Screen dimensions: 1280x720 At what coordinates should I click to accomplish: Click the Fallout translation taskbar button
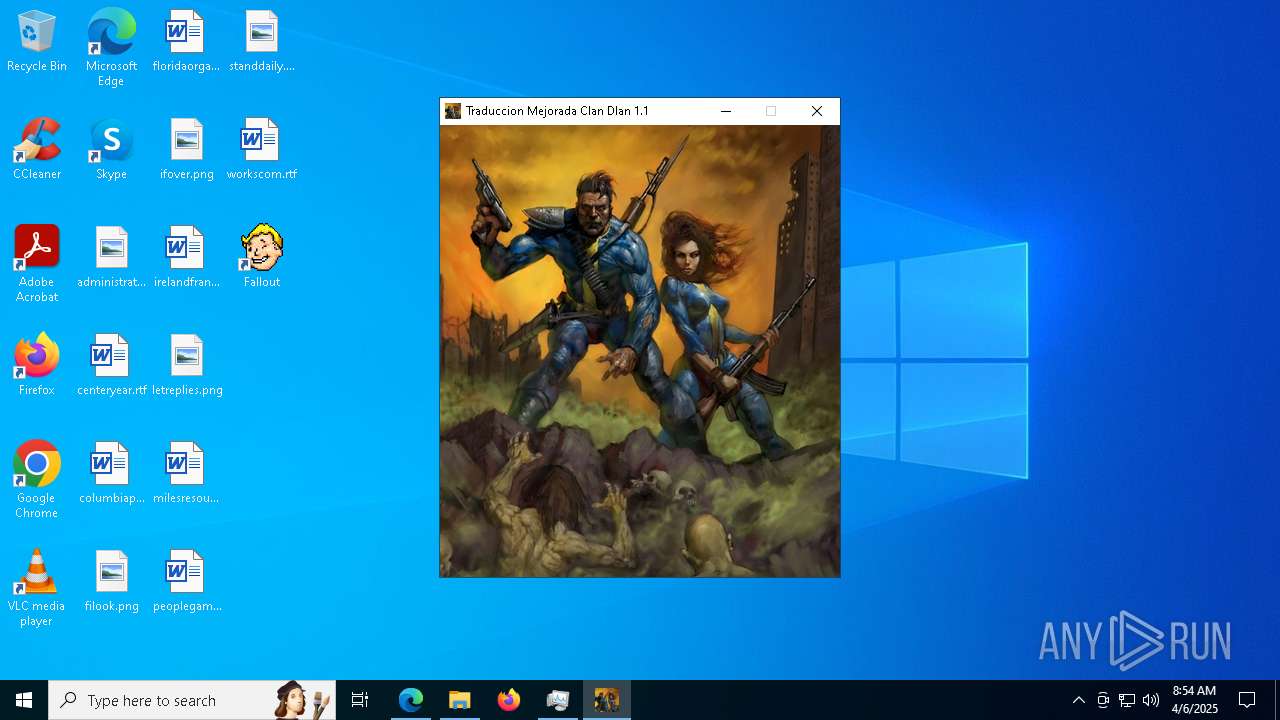pyautogui.click(x=607, y=700)
